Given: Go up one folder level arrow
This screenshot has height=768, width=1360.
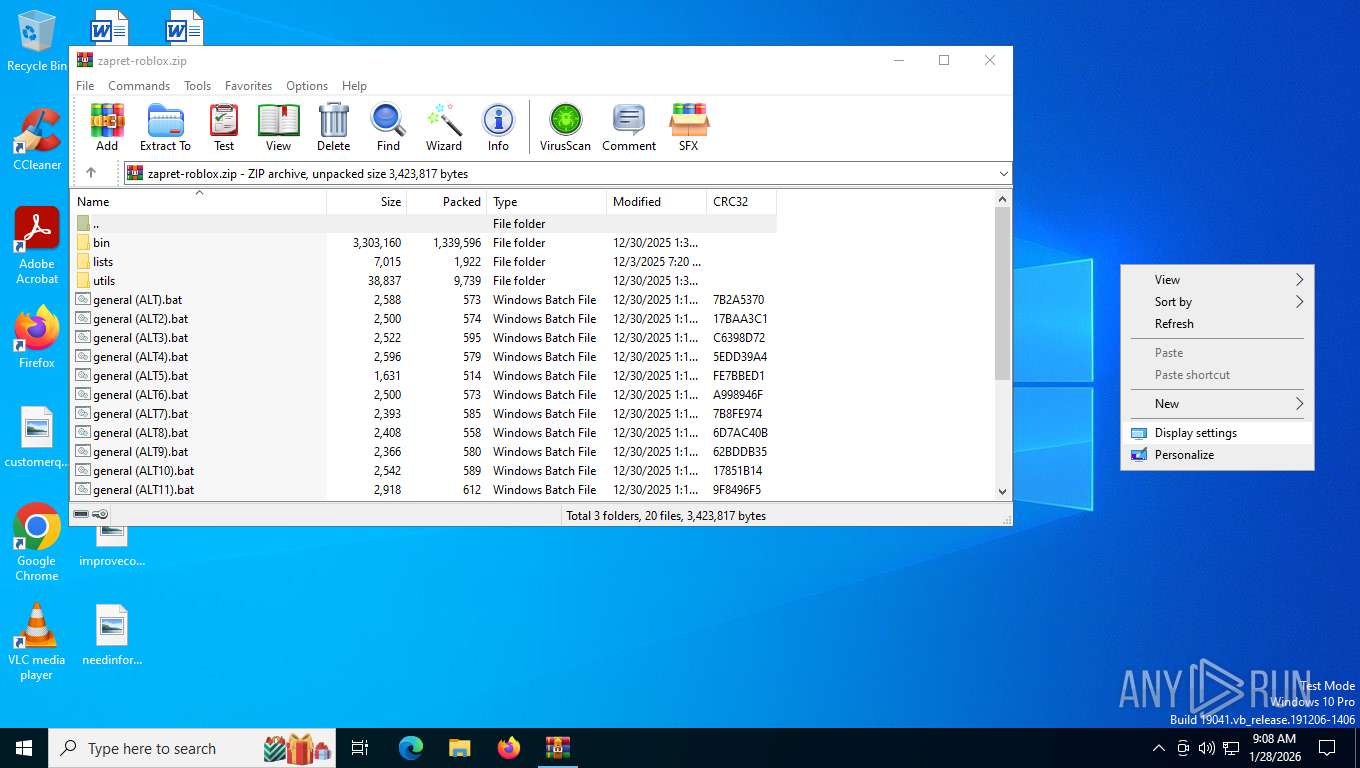Looking at the screenshot, I should 91,173.
